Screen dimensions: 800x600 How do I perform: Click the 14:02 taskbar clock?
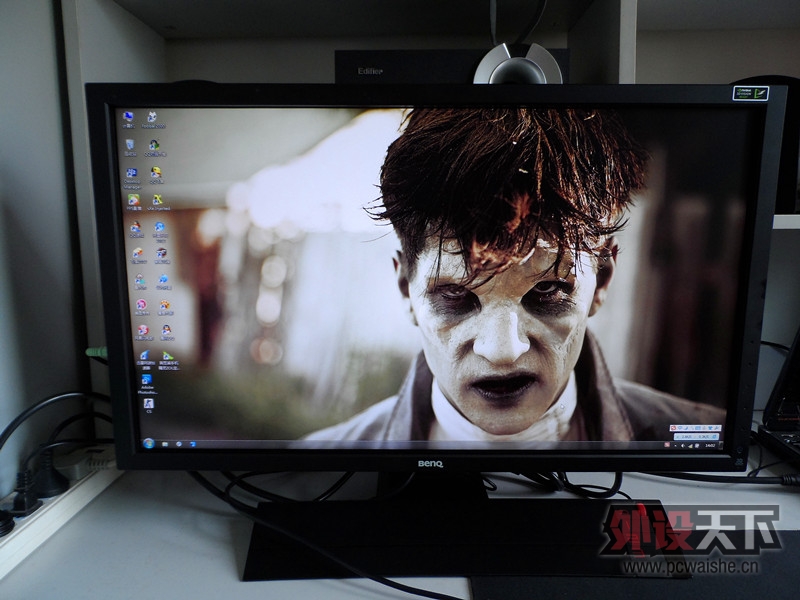(x=710, y=445)
